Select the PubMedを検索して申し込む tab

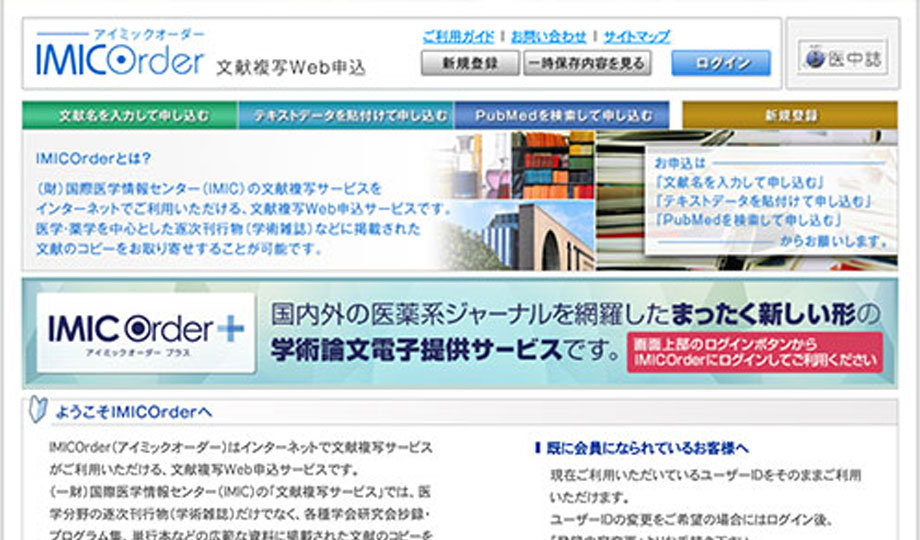pyautogui.click(x=562, y=115)
